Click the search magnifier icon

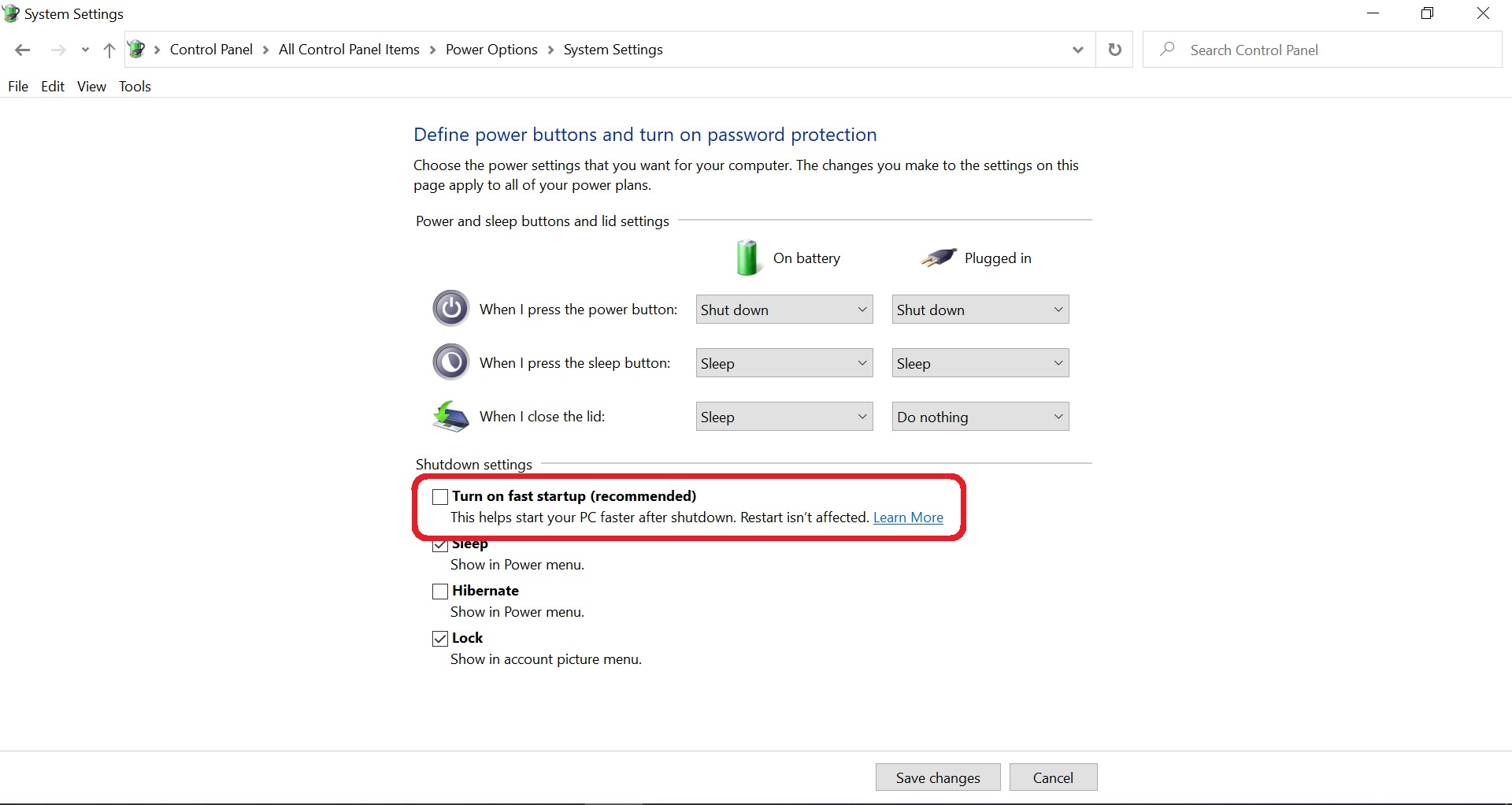(x=1167, y=49)
